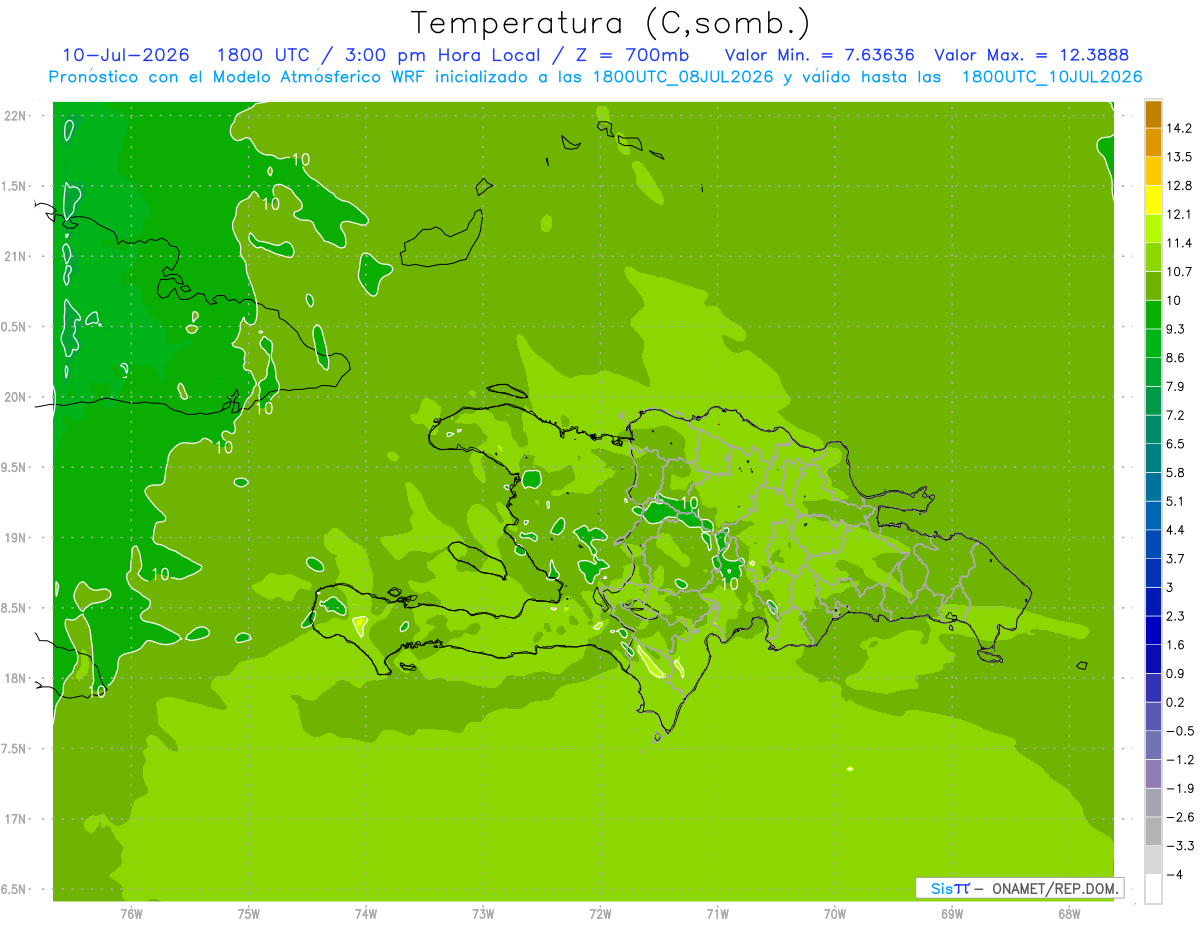
Task: Click the legend value '7.9'
Action: tap(1176, 387)
